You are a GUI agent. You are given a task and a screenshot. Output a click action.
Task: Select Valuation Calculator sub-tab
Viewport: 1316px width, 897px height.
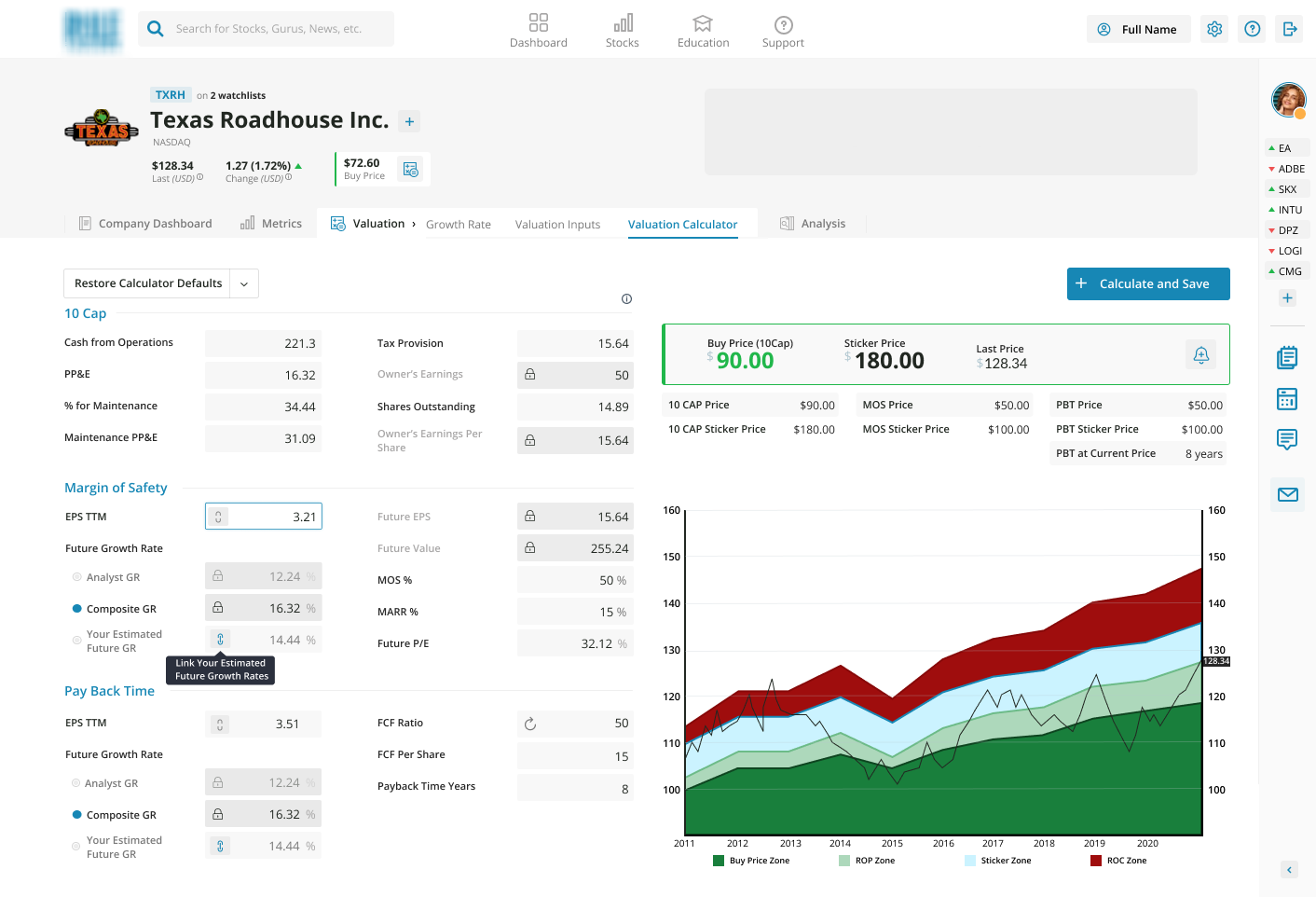point(682,225)
